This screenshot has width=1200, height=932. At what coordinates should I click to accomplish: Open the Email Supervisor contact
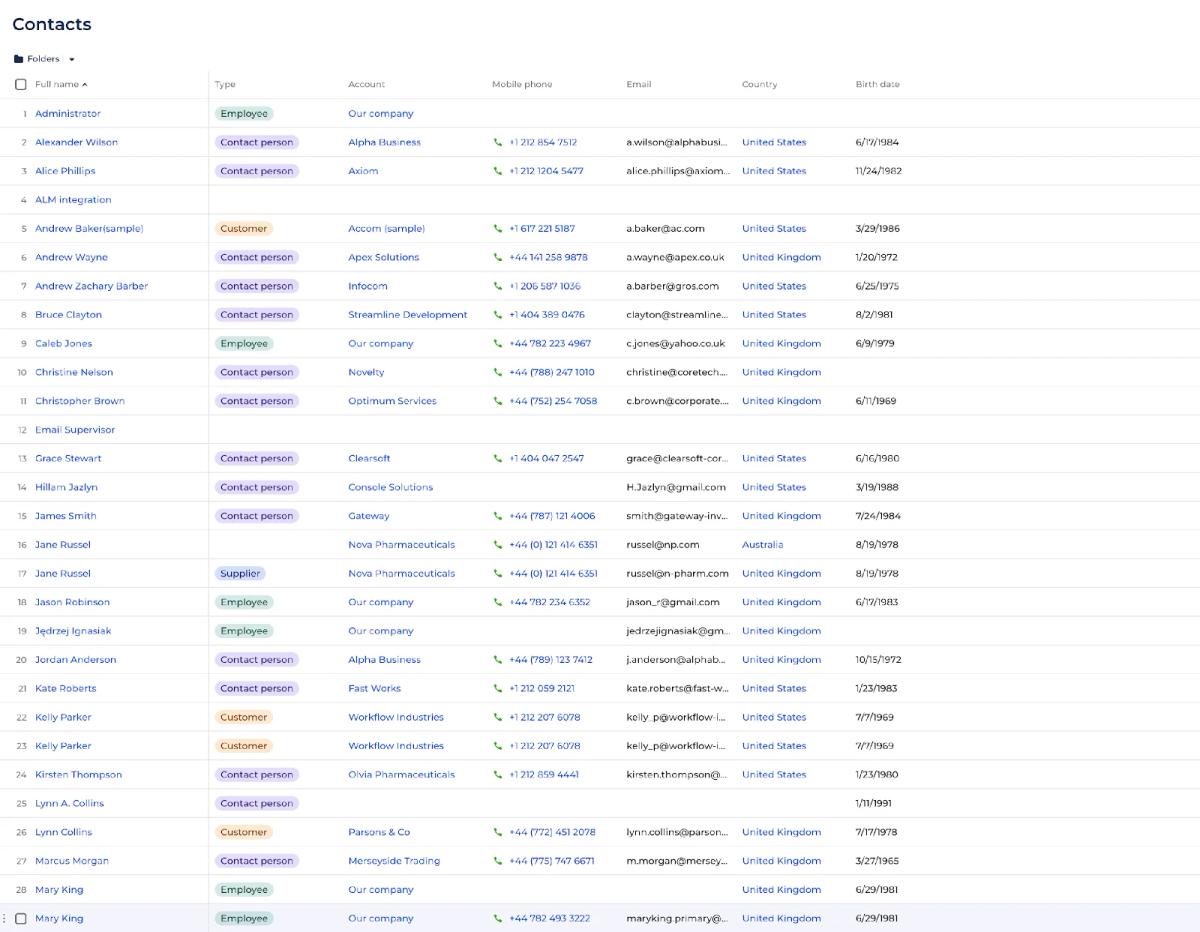(75, 430)
